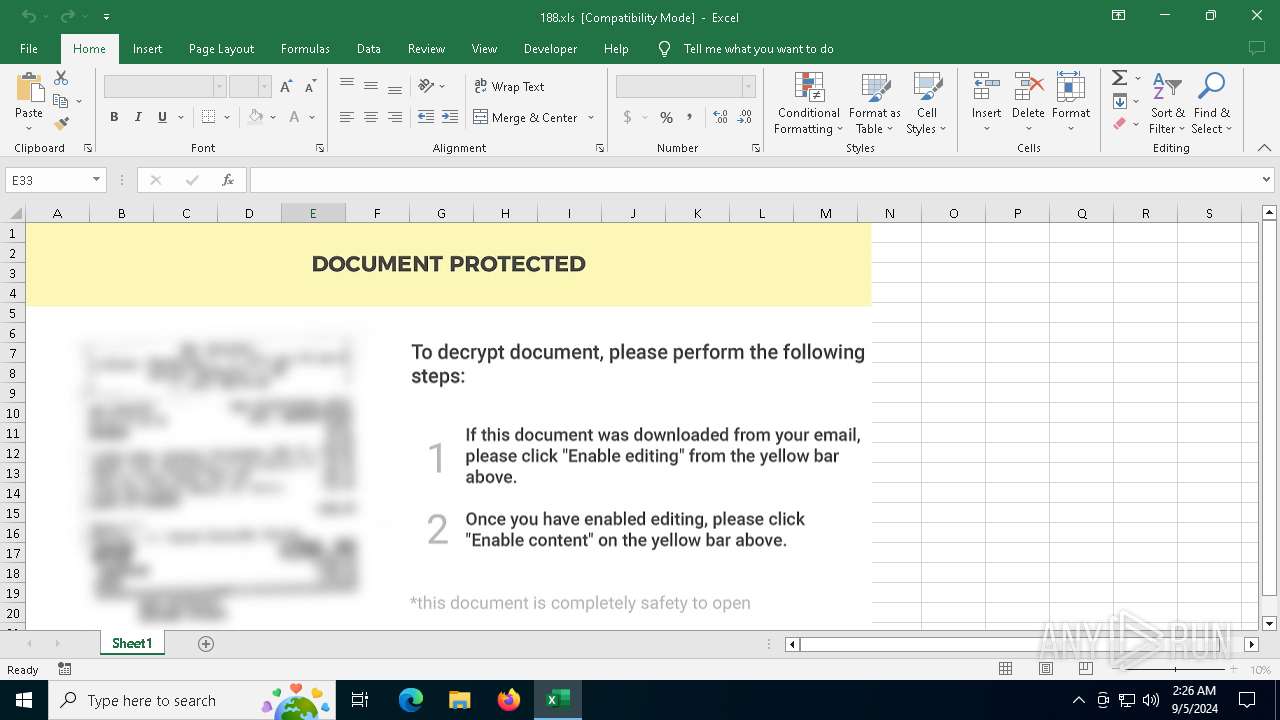Open Format as Table gallery
The width and height of the screenshot is (1280, 720).
click(875, 103)
